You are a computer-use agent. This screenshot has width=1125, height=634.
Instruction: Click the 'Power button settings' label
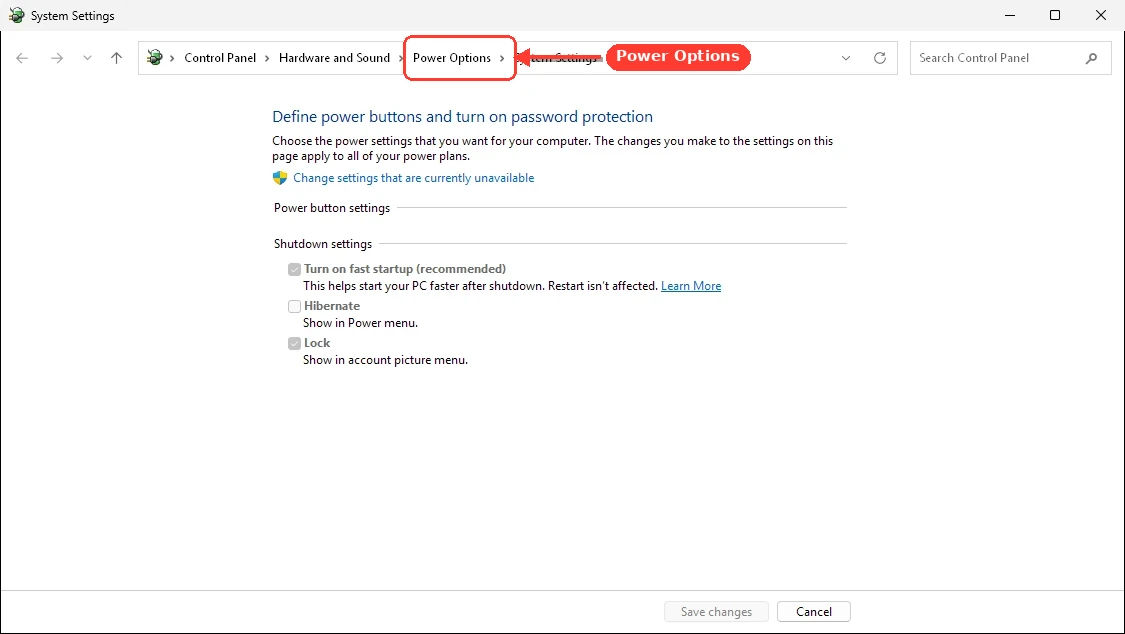click(331, 208)
